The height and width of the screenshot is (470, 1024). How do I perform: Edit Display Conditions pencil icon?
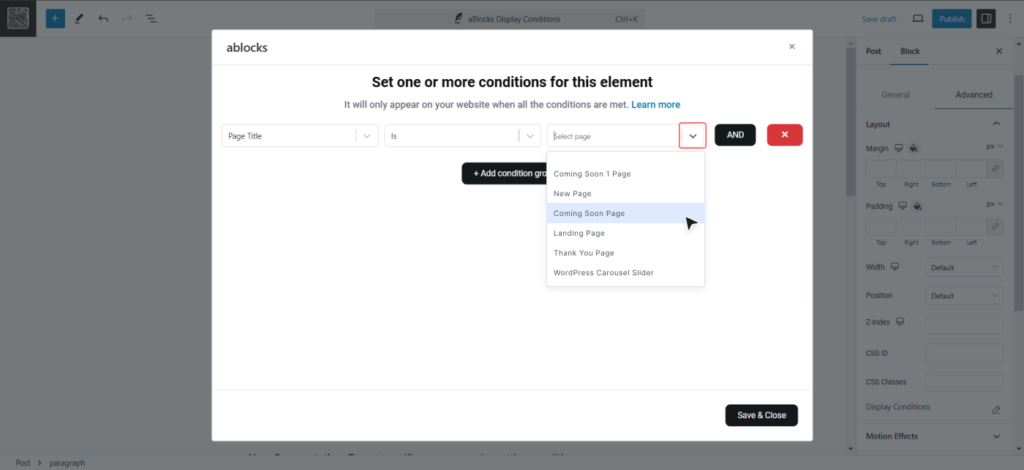[995, 409]
